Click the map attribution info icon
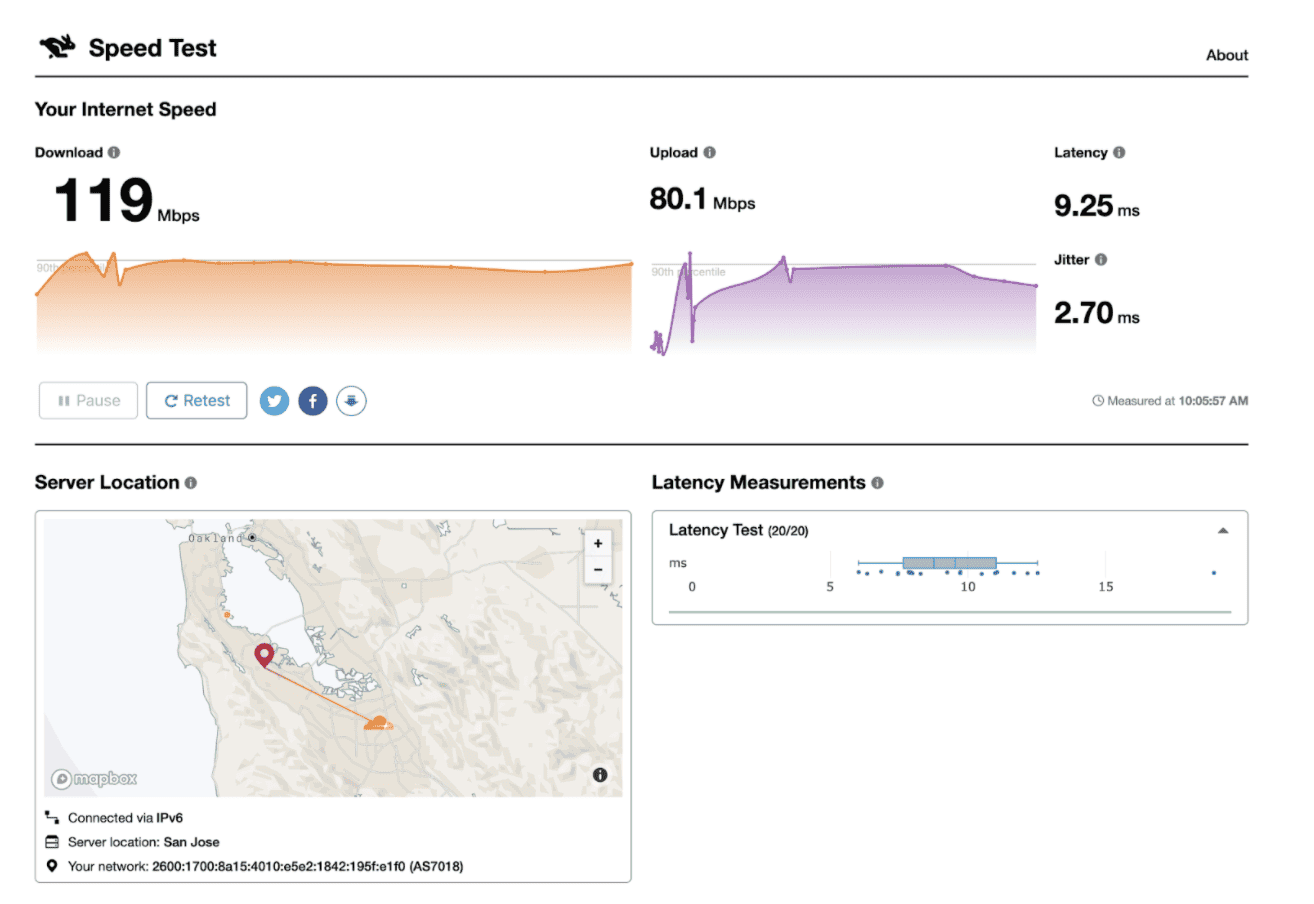 pyautogui.click(x=600, y=775)
